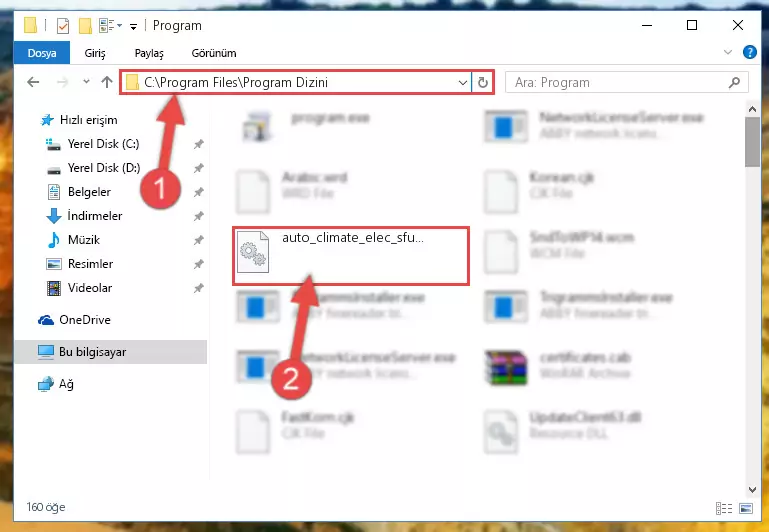The height and width of the screenshot is (532, 769).
Task: Open Müzik folder in sidebar
Action: [x=83, y=240]
